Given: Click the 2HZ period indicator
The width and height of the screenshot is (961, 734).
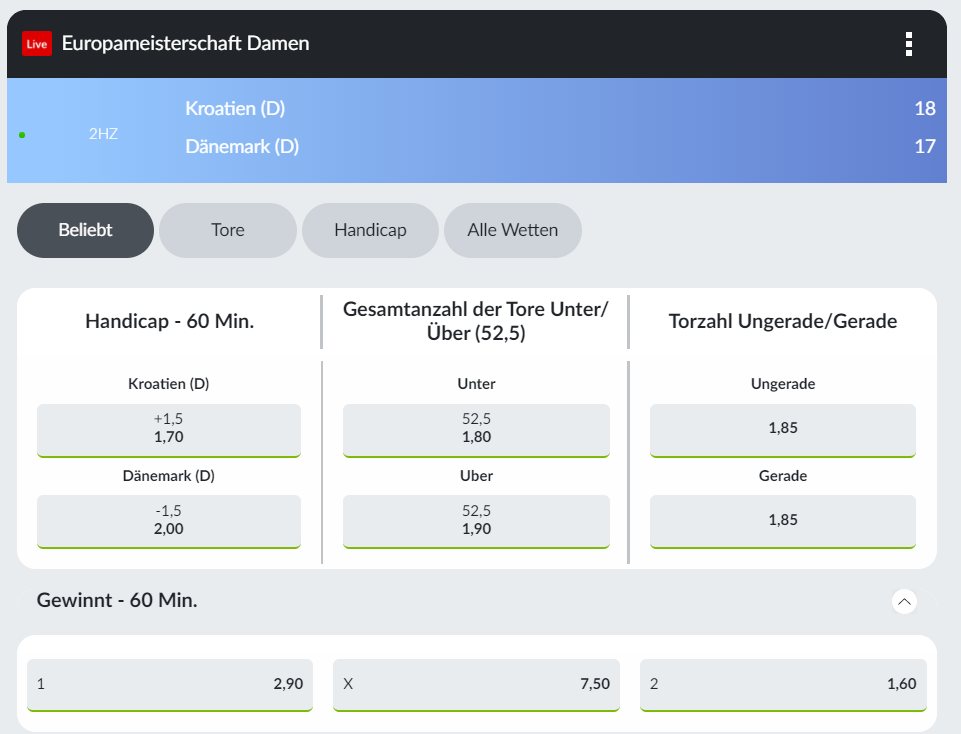Looking at the screenshot, I should [103, 134].
